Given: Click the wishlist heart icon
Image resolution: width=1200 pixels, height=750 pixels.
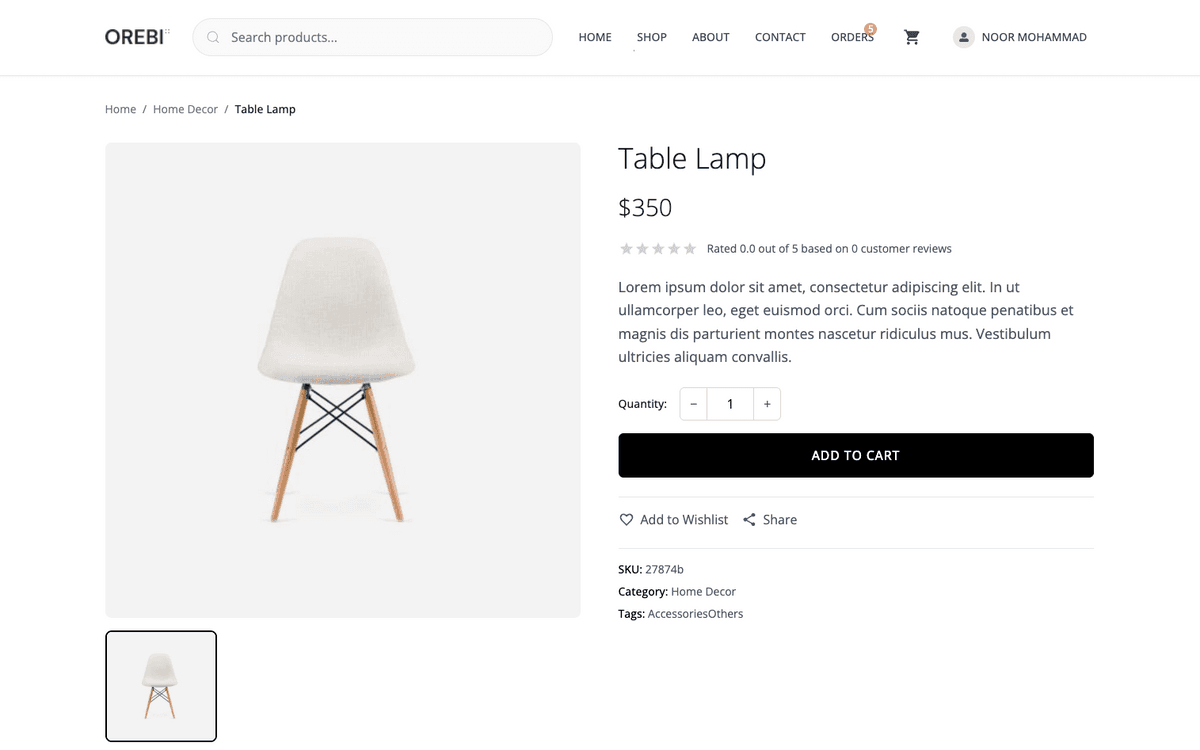Looking at the screenshot, I should 626,520.
